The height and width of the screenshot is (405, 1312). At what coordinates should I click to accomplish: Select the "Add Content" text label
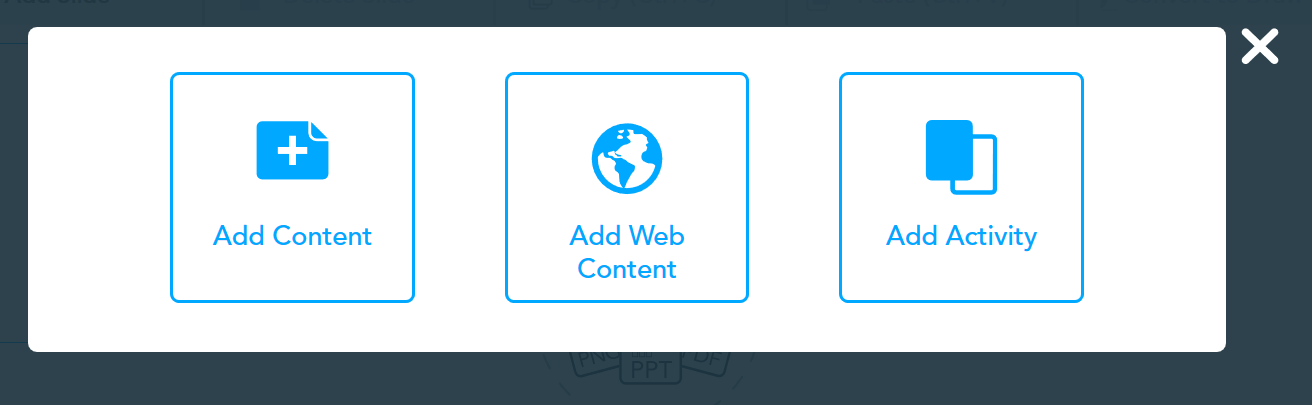pyautogui.click(x=293, y=236)
